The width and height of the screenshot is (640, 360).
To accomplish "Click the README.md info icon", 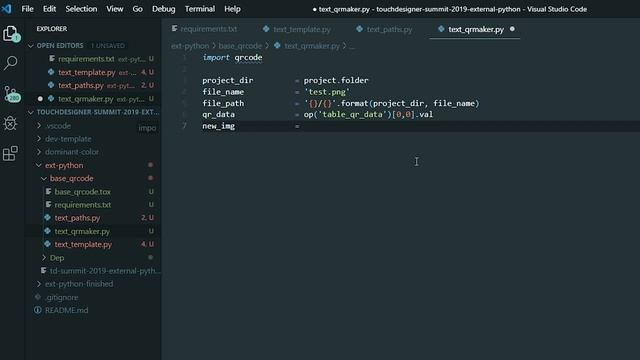I will [38, 310].
